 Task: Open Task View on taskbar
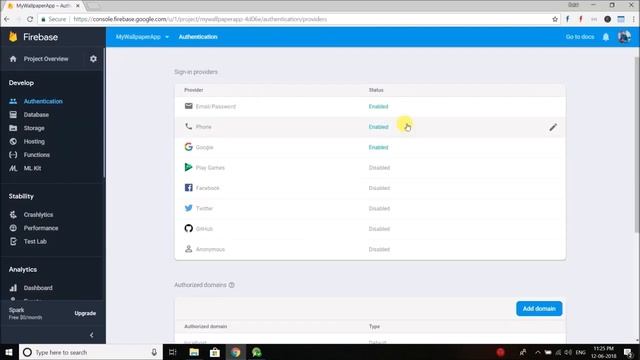pos(173,352)
